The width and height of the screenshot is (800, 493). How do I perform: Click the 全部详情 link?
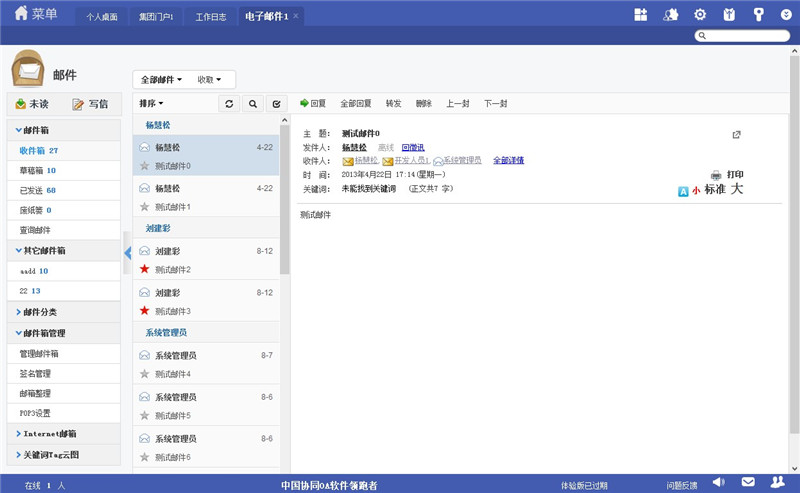tap(508, 160)
